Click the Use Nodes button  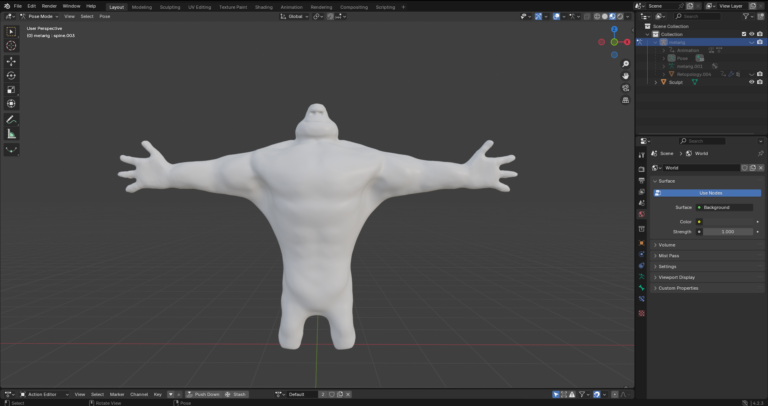tap(709, 192)
